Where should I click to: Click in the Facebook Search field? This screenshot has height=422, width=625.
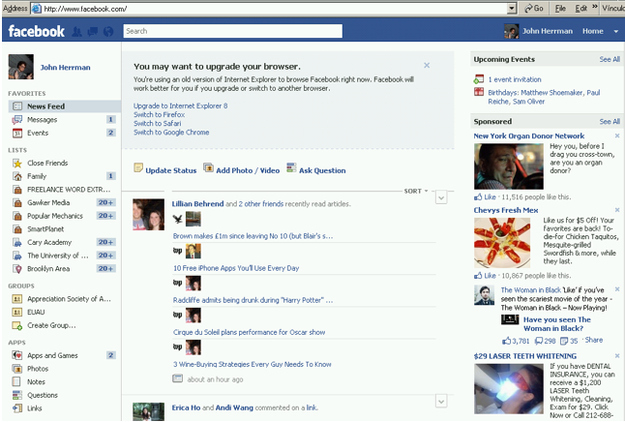click(x=233, y=31)
